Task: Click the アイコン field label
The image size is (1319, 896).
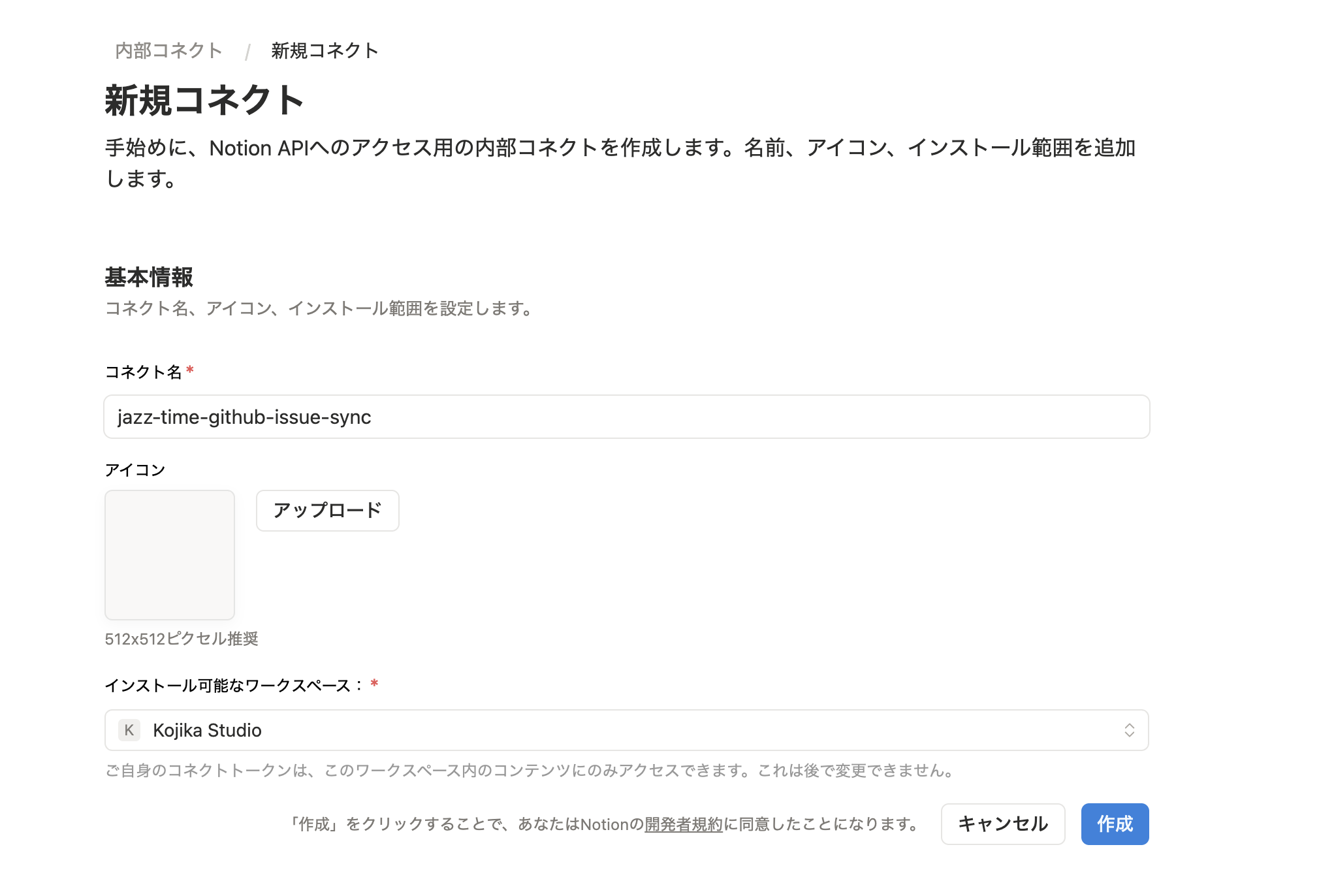Action: (x=135, y=470)
